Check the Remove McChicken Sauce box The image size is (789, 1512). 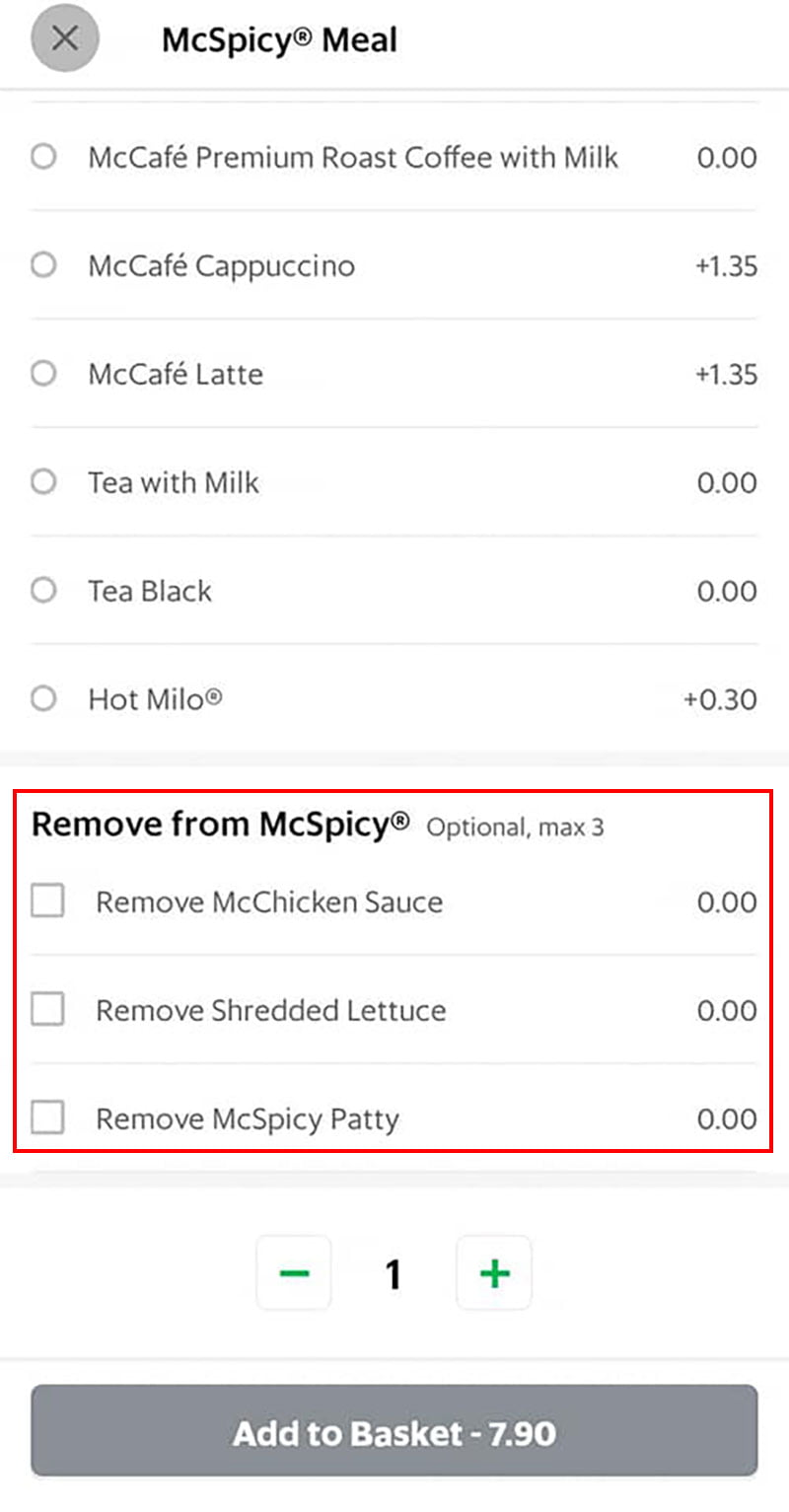click(x=47, y=900)
